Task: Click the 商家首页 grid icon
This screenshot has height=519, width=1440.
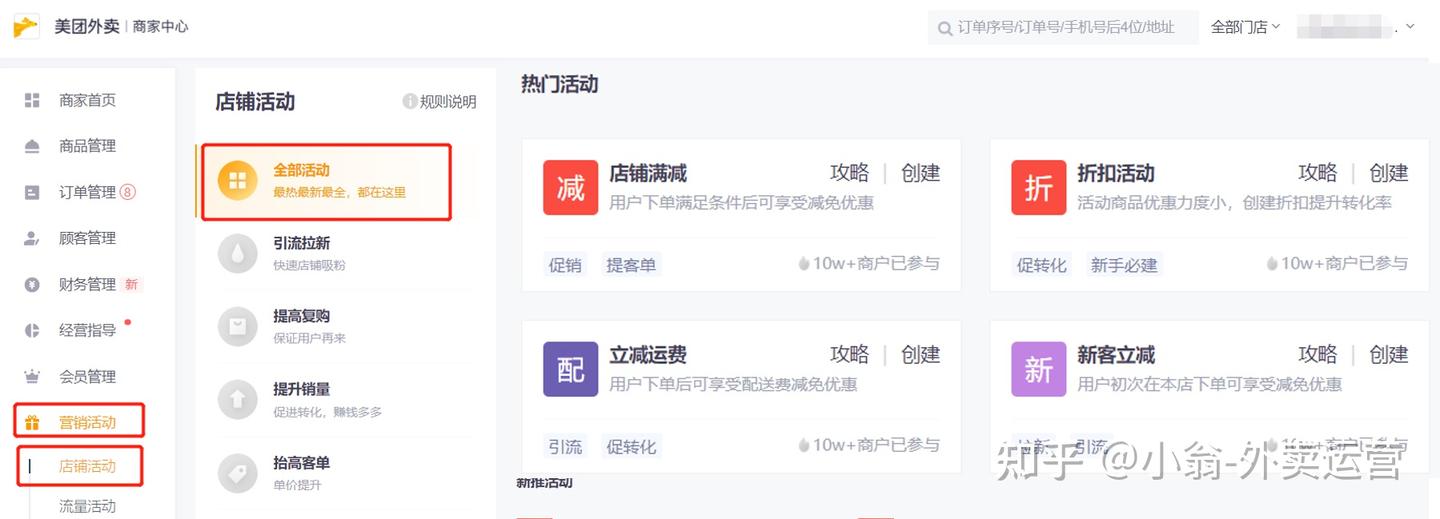Action: pyautogui.click(x=32, y=100)
